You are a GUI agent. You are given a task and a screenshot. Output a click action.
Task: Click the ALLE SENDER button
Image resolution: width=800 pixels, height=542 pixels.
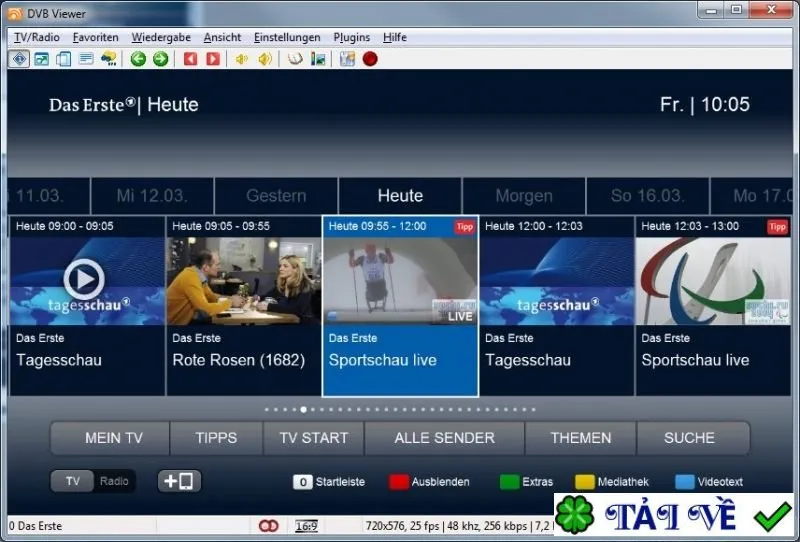[x=444, y=438]
